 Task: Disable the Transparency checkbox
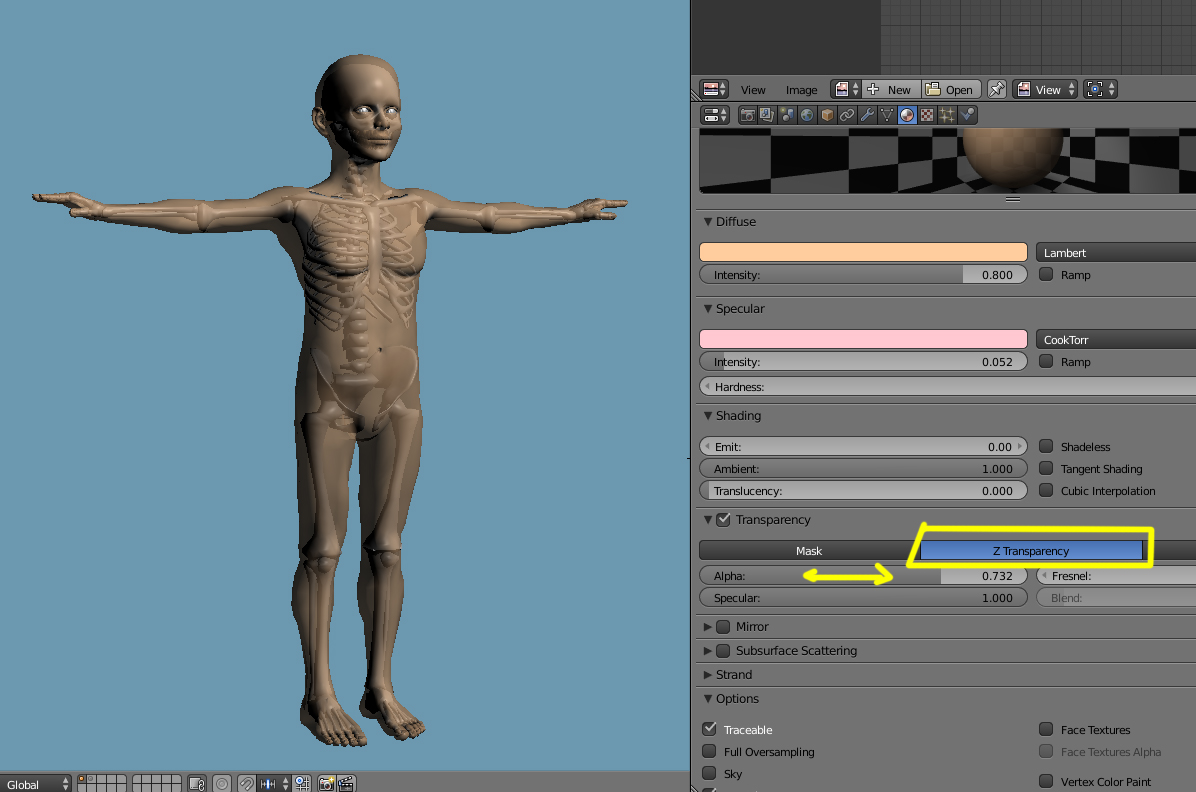(723, 520)
